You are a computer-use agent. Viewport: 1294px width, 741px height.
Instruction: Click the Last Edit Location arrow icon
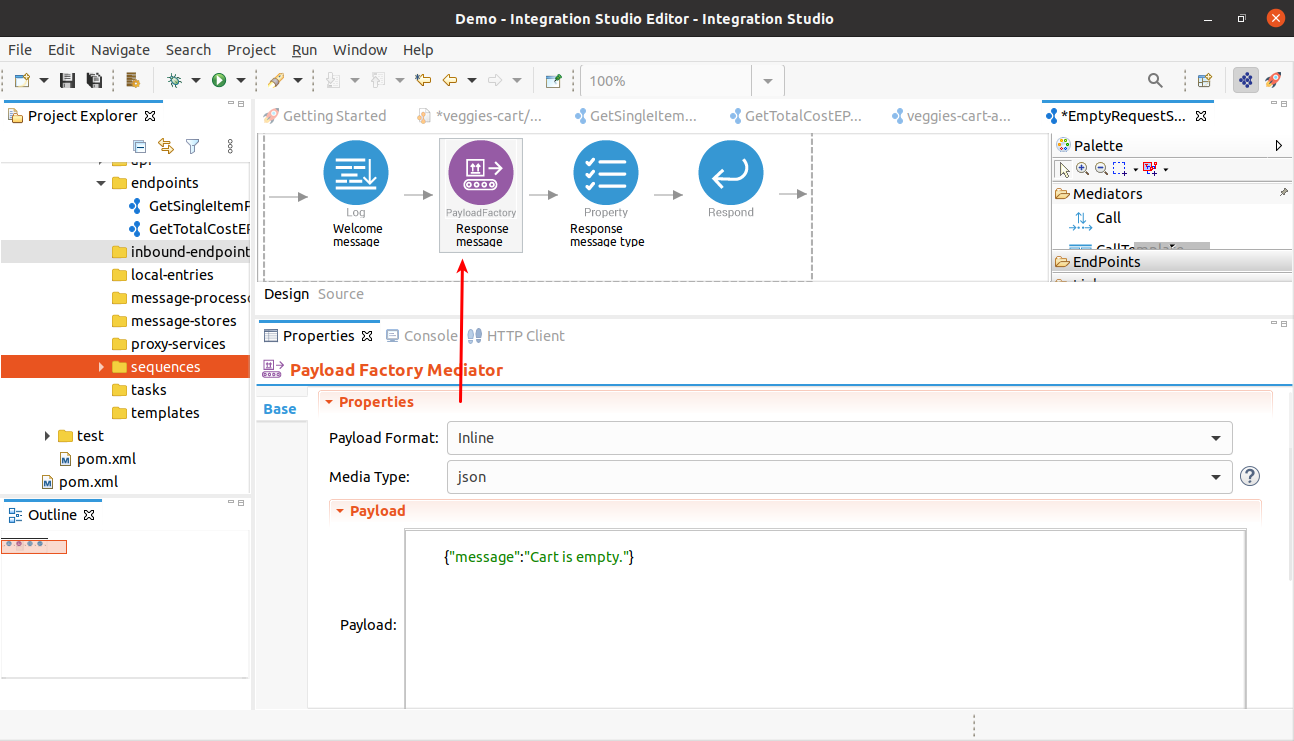[423, 81]
